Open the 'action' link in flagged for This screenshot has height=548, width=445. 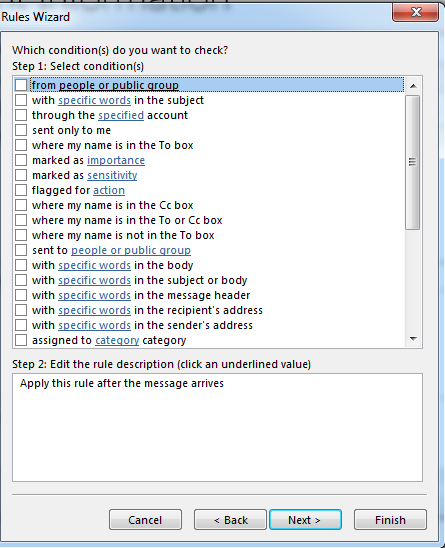[109, 190]
